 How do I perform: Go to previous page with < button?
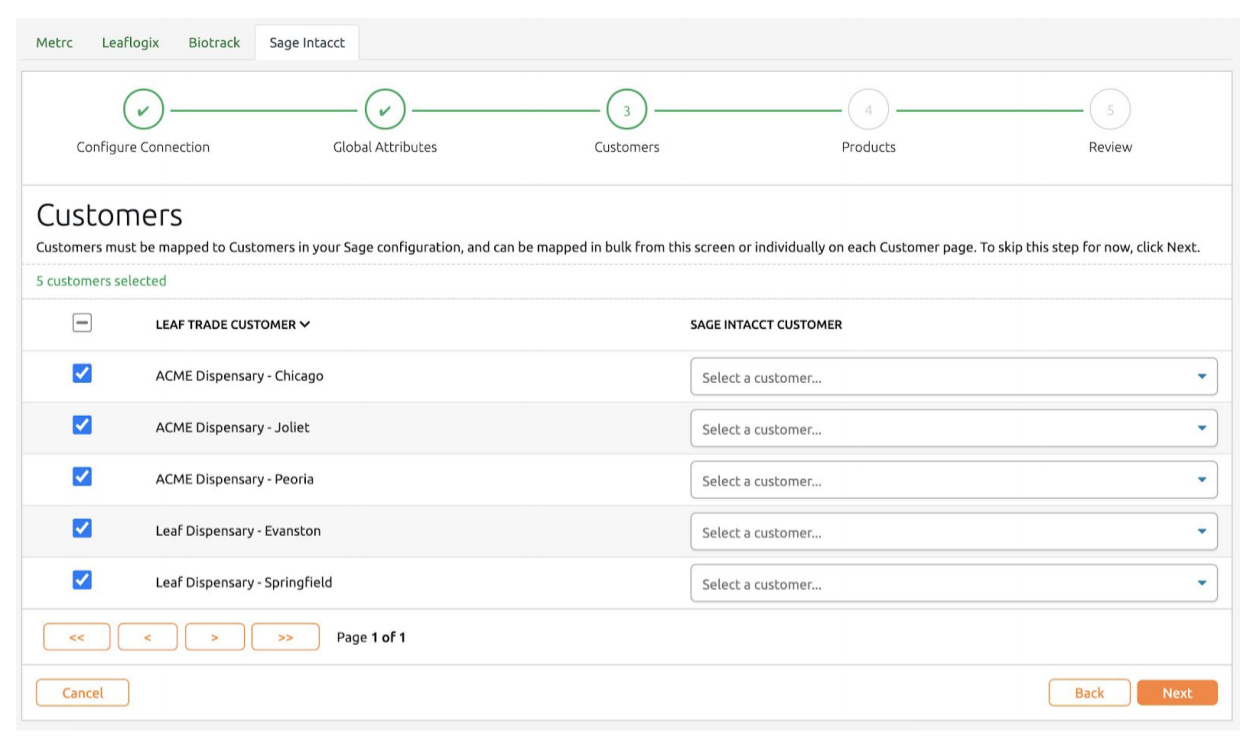148,638
